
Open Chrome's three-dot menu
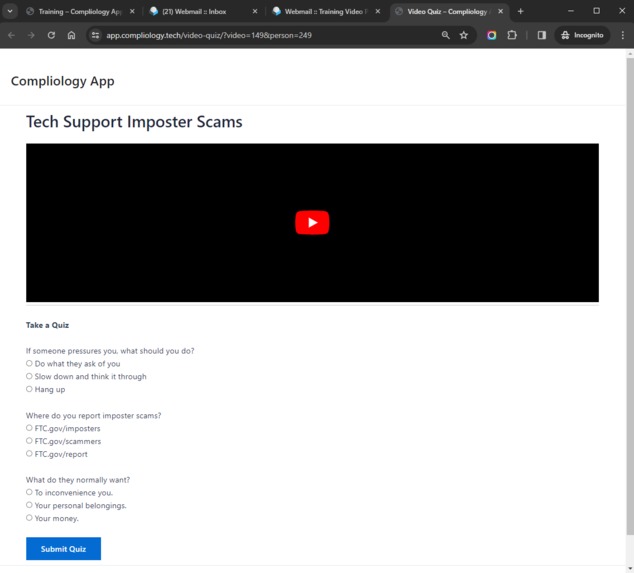pos(623,35)
